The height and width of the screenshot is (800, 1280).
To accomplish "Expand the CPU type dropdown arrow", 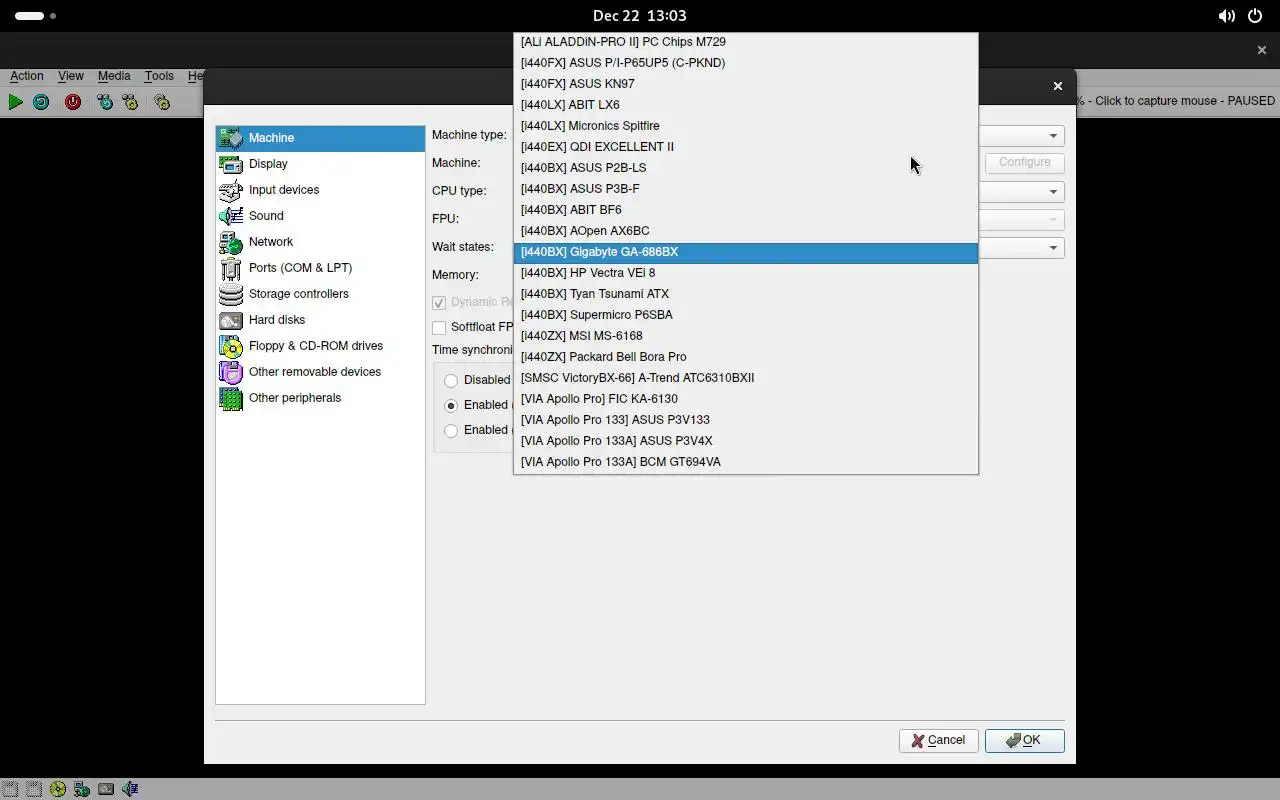I will (1053, 192).
